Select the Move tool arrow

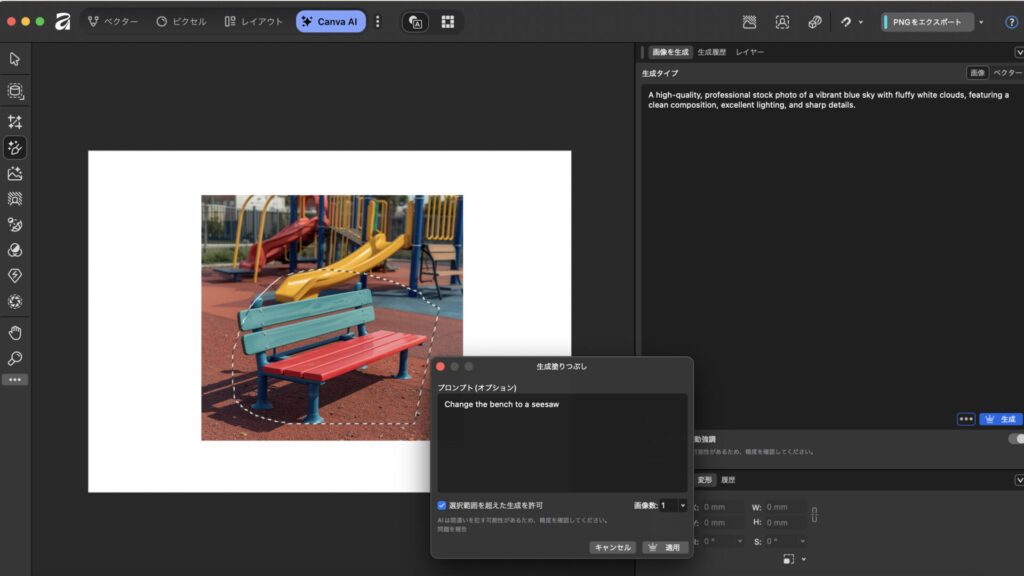coord(15,59)
